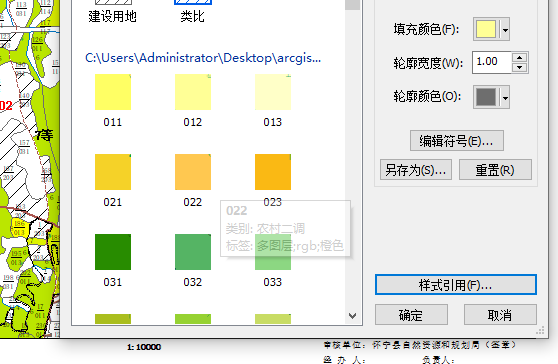
Task: Click the symbol list scroll down arrow
Action: [x=353, y=316]
